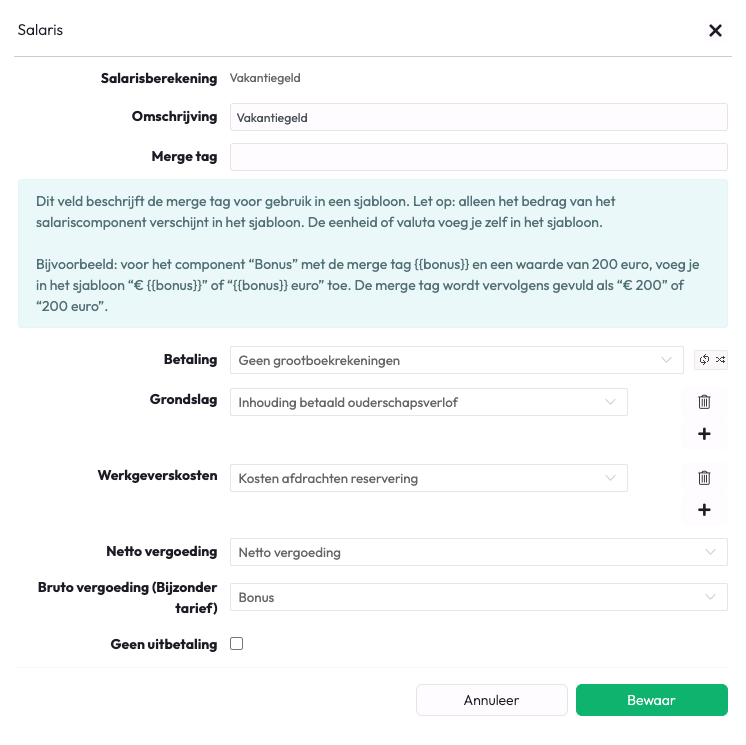The height and width of the screenshot is (745, 746).
Task: Toggle the Geen uitbetaling checkbox
Action: click(x=237, y=644)
